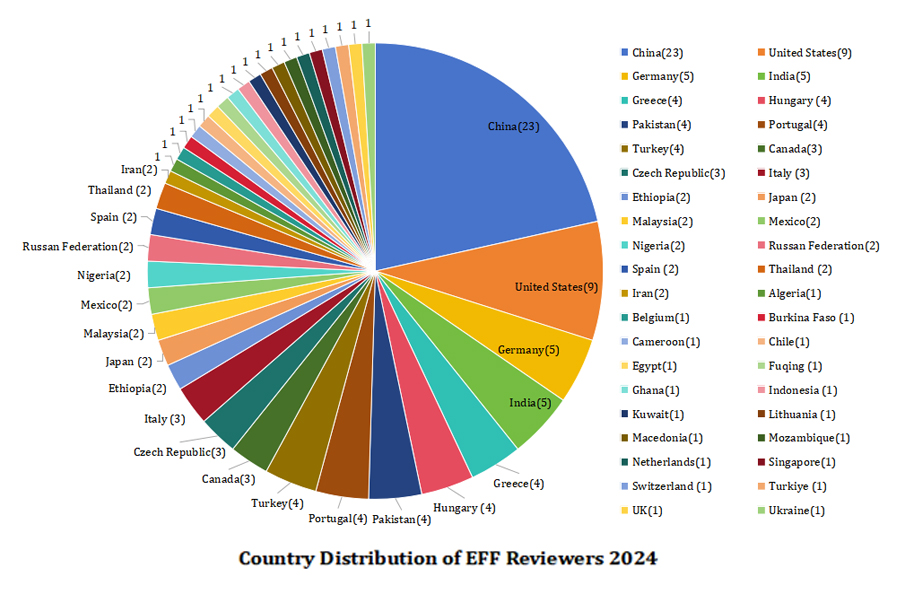Select the "Hungary (4)" data label below the pie

coord(464,508)
